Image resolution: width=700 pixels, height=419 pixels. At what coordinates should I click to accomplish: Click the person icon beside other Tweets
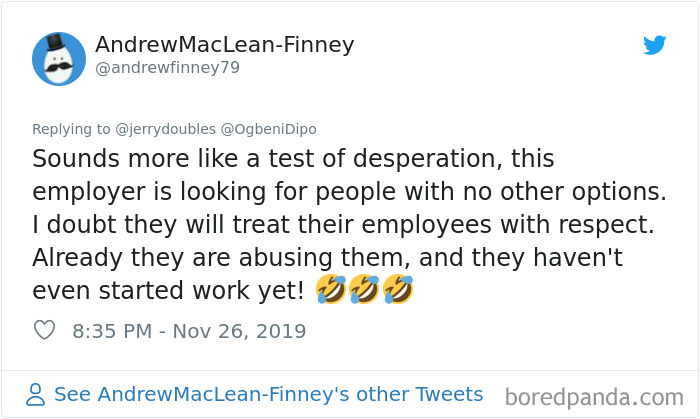(38, 394)
